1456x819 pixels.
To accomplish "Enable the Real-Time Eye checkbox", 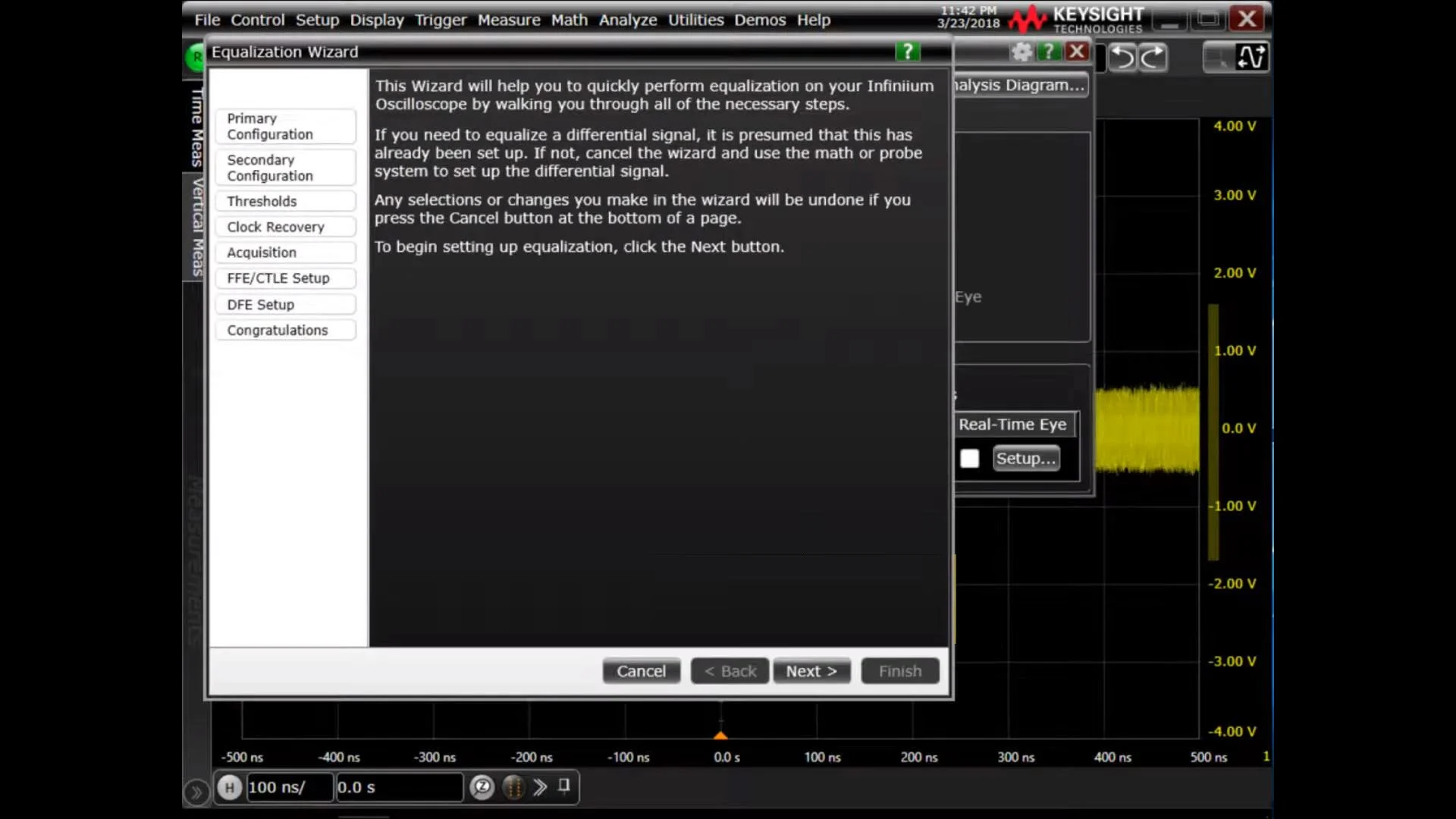I will (969, 459).
